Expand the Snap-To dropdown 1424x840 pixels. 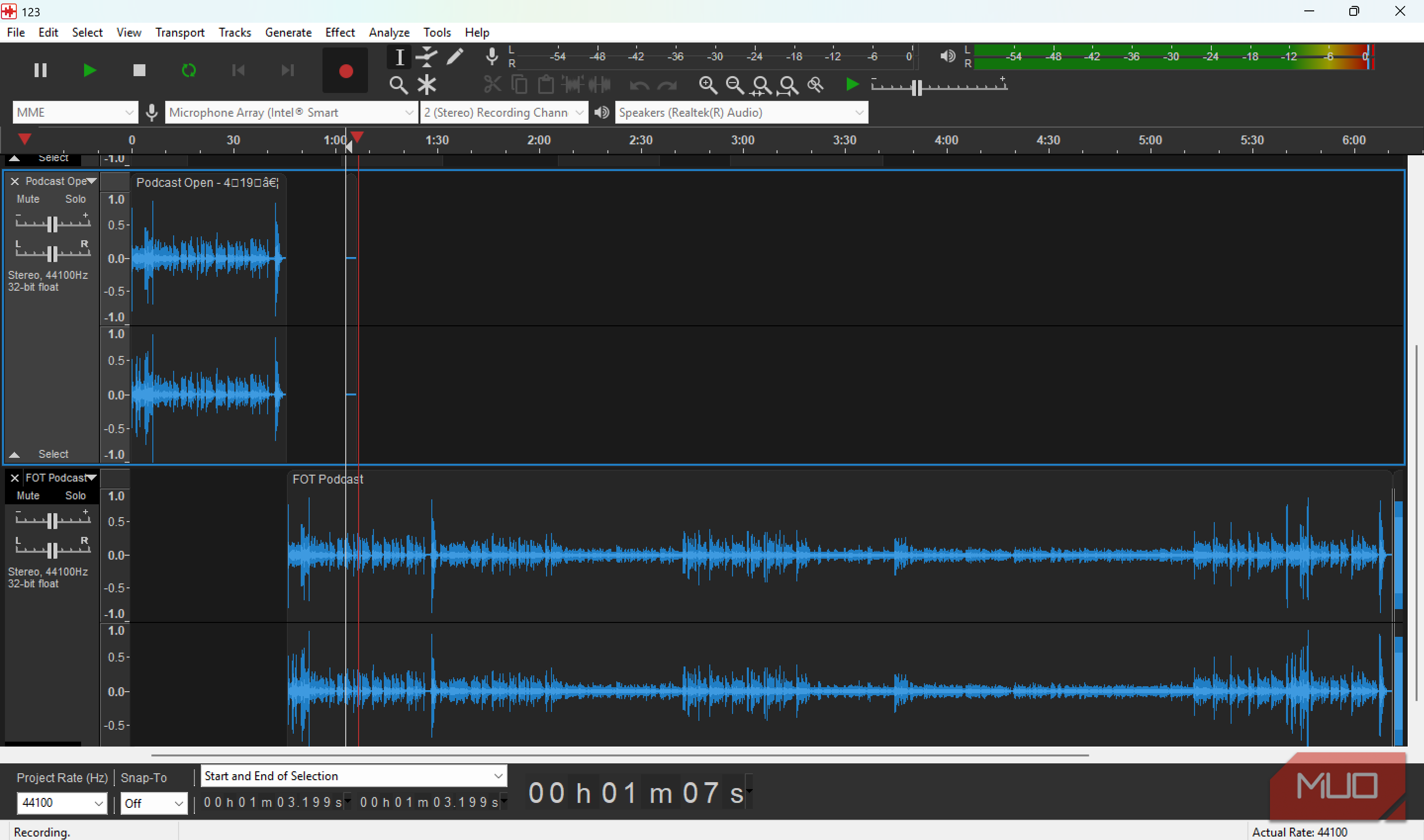[x=153, y=803]
